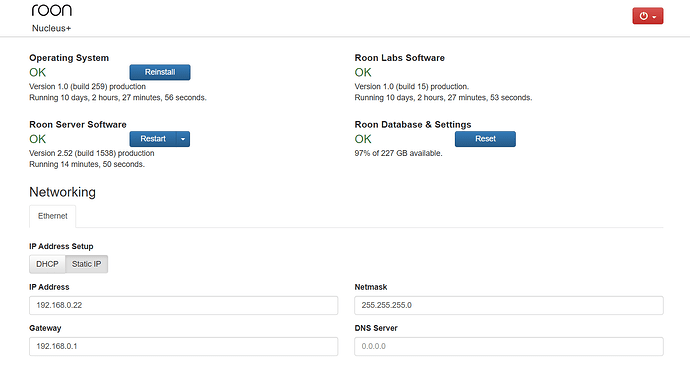
Task: Click the Networking heading
Action: [62, 192]
